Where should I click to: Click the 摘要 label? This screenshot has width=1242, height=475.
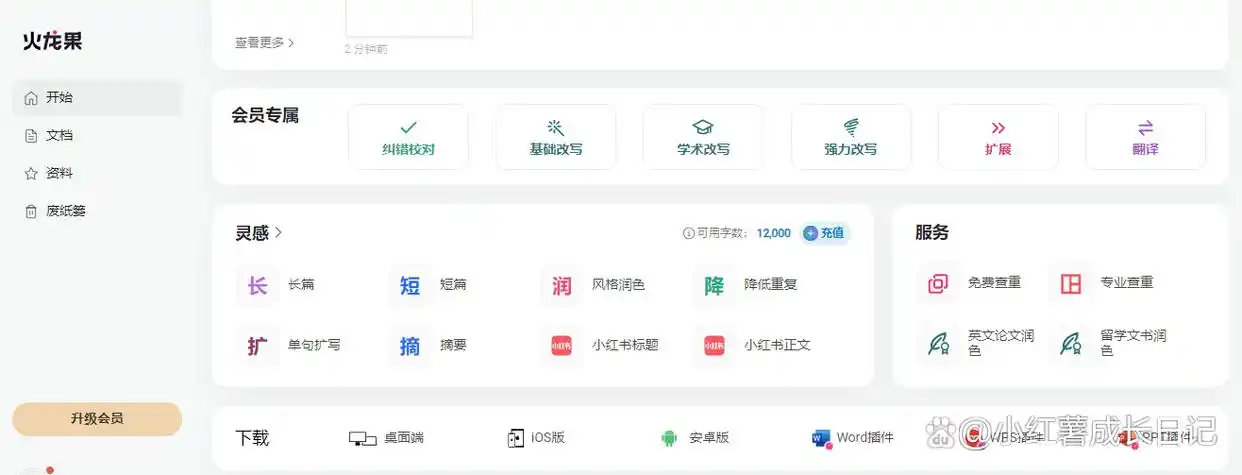click(x=453, y=346)
